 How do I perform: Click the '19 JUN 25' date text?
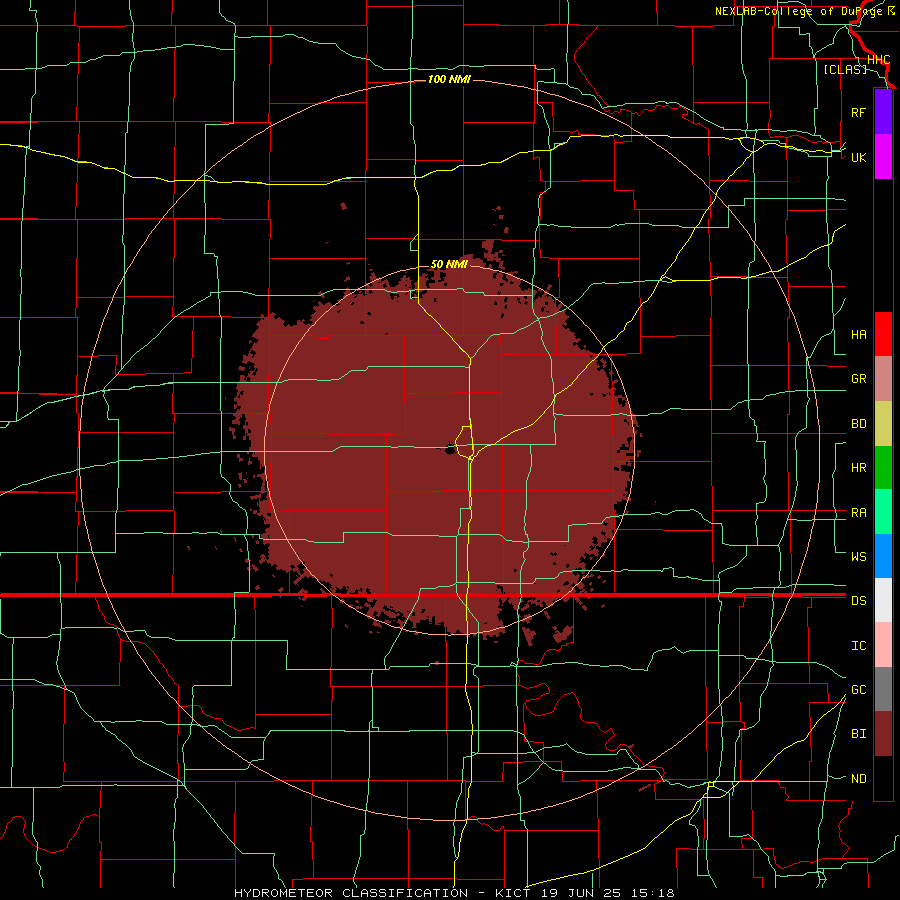pyautogui.click(x=581, y=893)
